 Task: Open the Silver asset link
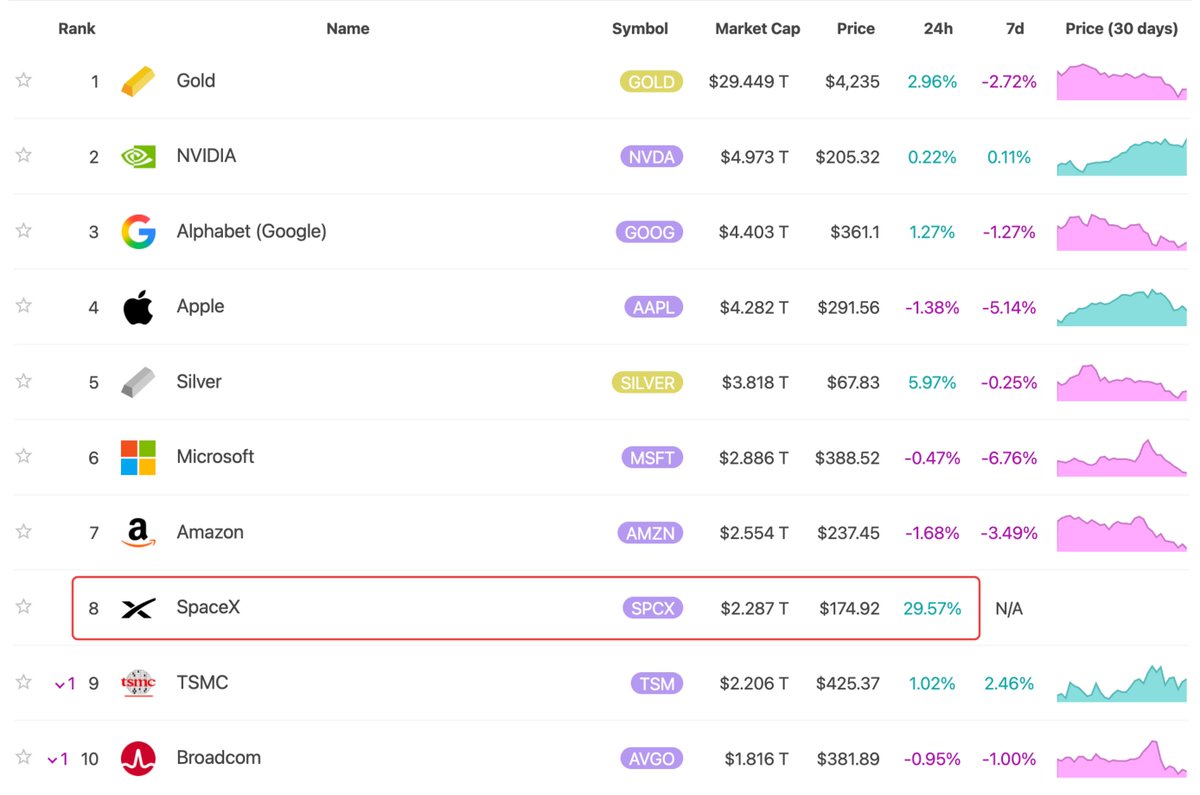click(x=199, y=382)
